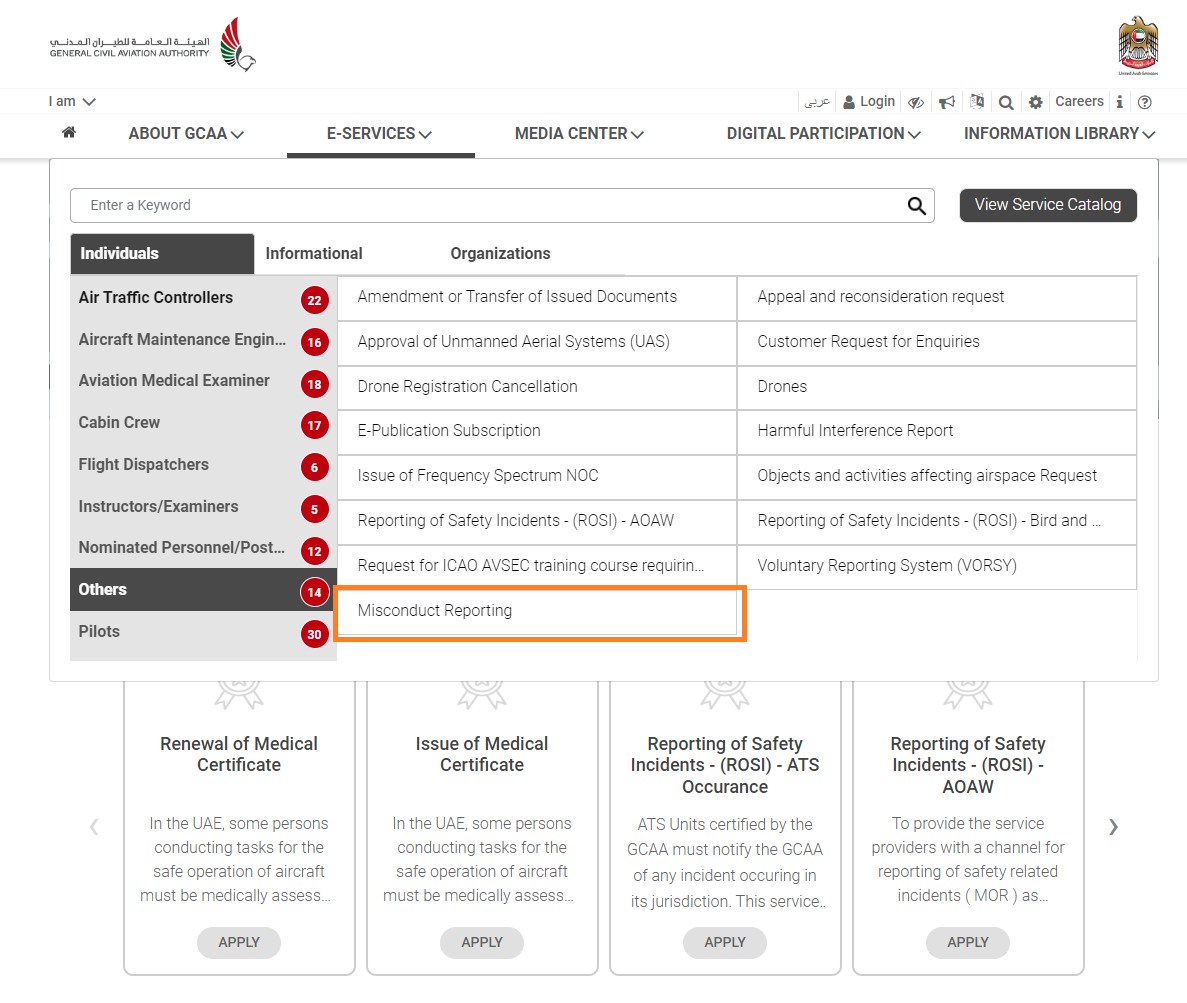Open Issue of Medical Certificate card title
The image size is (1187, 1003).
(482, 755)
